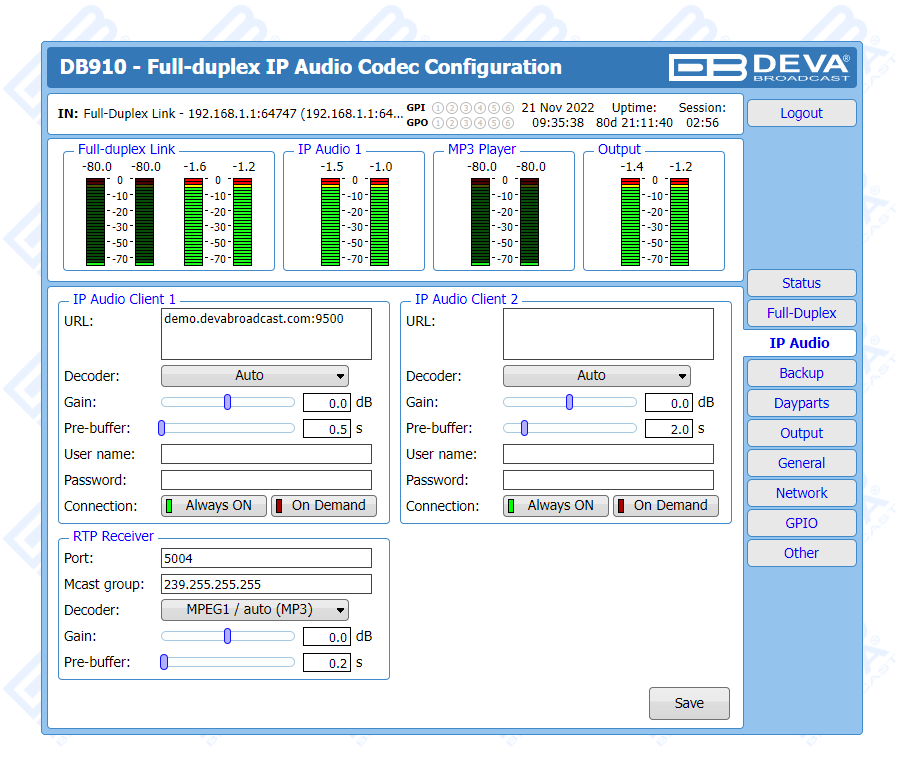Open IP Audio Client 2 Decoder dropdown
Image resolution: width=904 pixels, height=776 pixels.
click(x=597, y=376)
